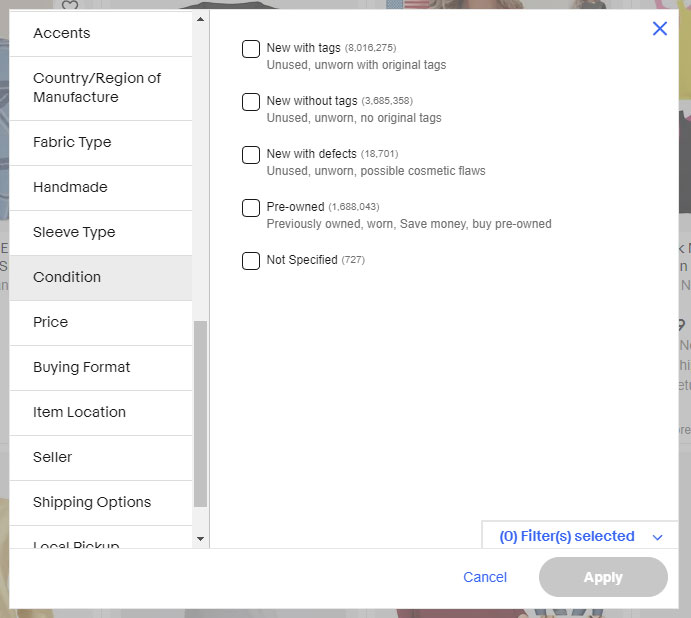Open the Price filter category
Viewport: 691px width, 618px height.
(101, 322)
